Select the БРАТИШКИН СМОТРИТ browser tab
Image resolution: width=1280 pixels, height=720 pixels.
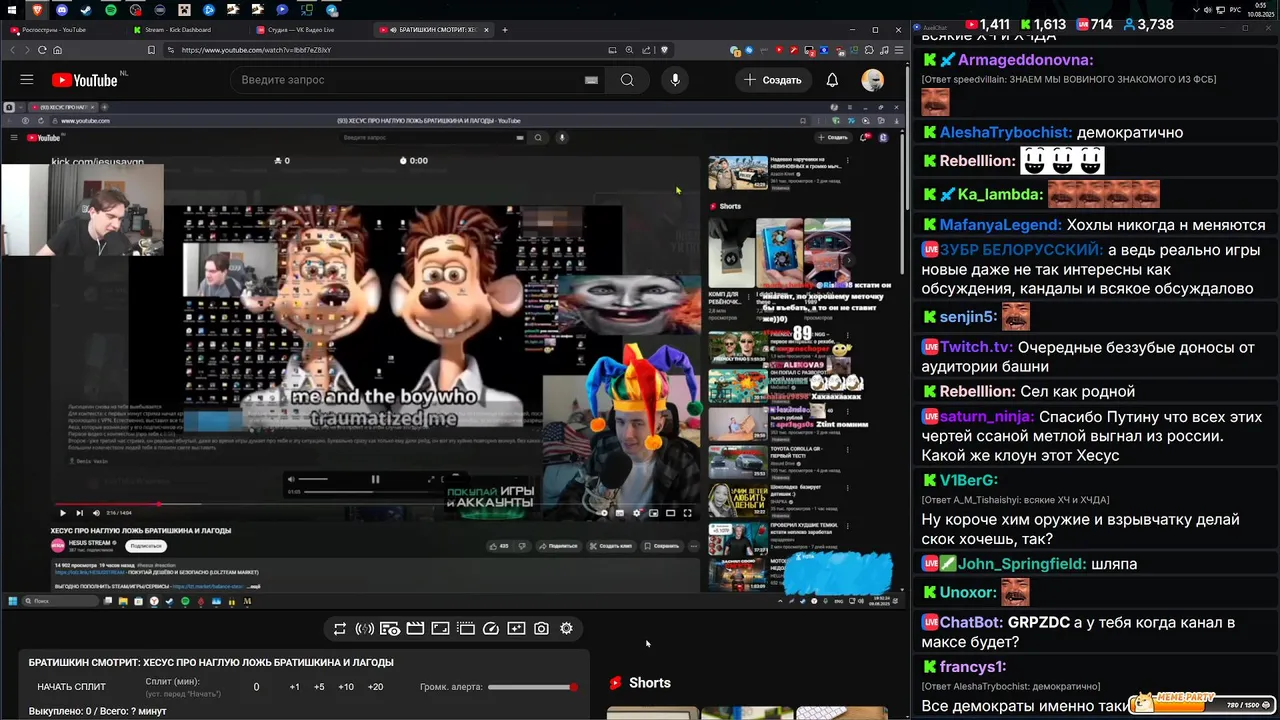tap(432, 30)
